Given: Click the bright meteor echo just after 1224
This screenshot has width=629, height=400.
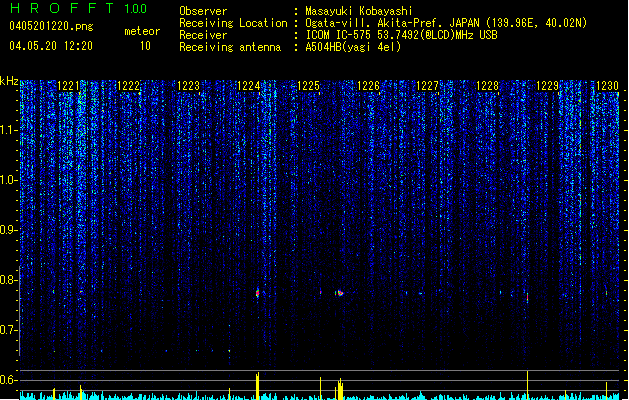Looking at the screenshot, I should 258,293.
